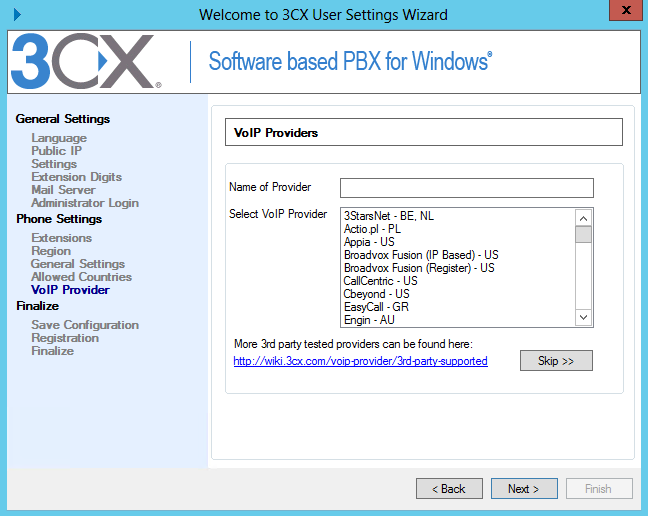Click the VoIP Providers panel header
The height and width of the screenshot is (516, 648).
[424, 132]
